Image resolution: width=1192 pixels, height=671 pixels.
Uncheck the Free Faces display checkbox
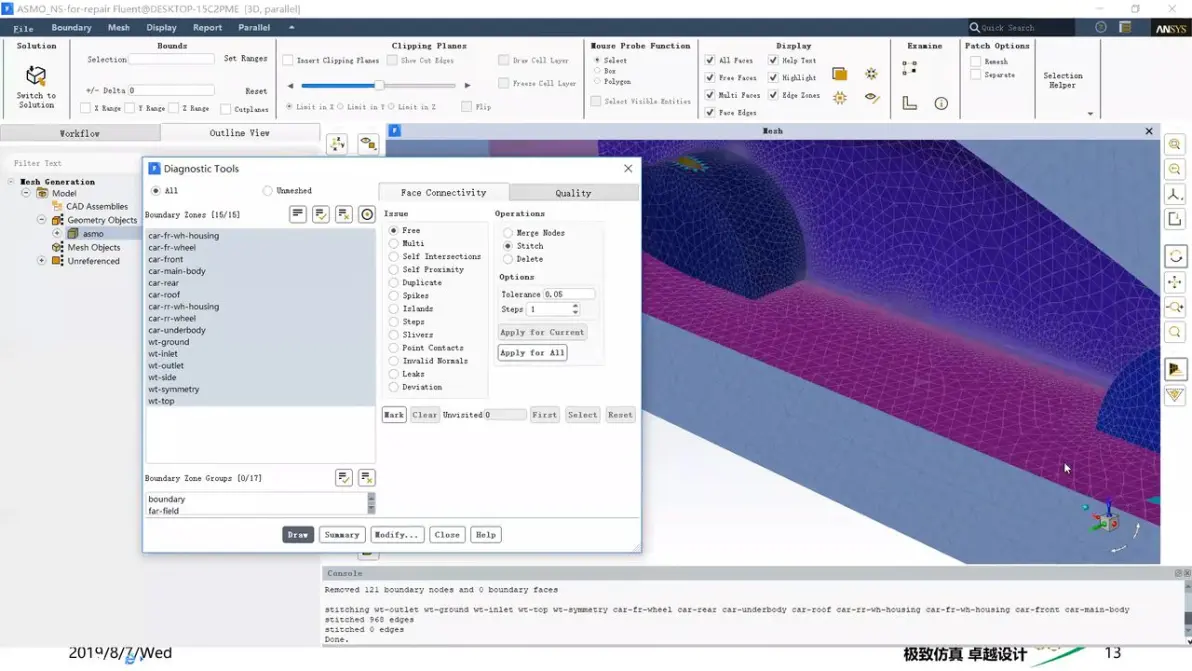click(x=709, y=78)
